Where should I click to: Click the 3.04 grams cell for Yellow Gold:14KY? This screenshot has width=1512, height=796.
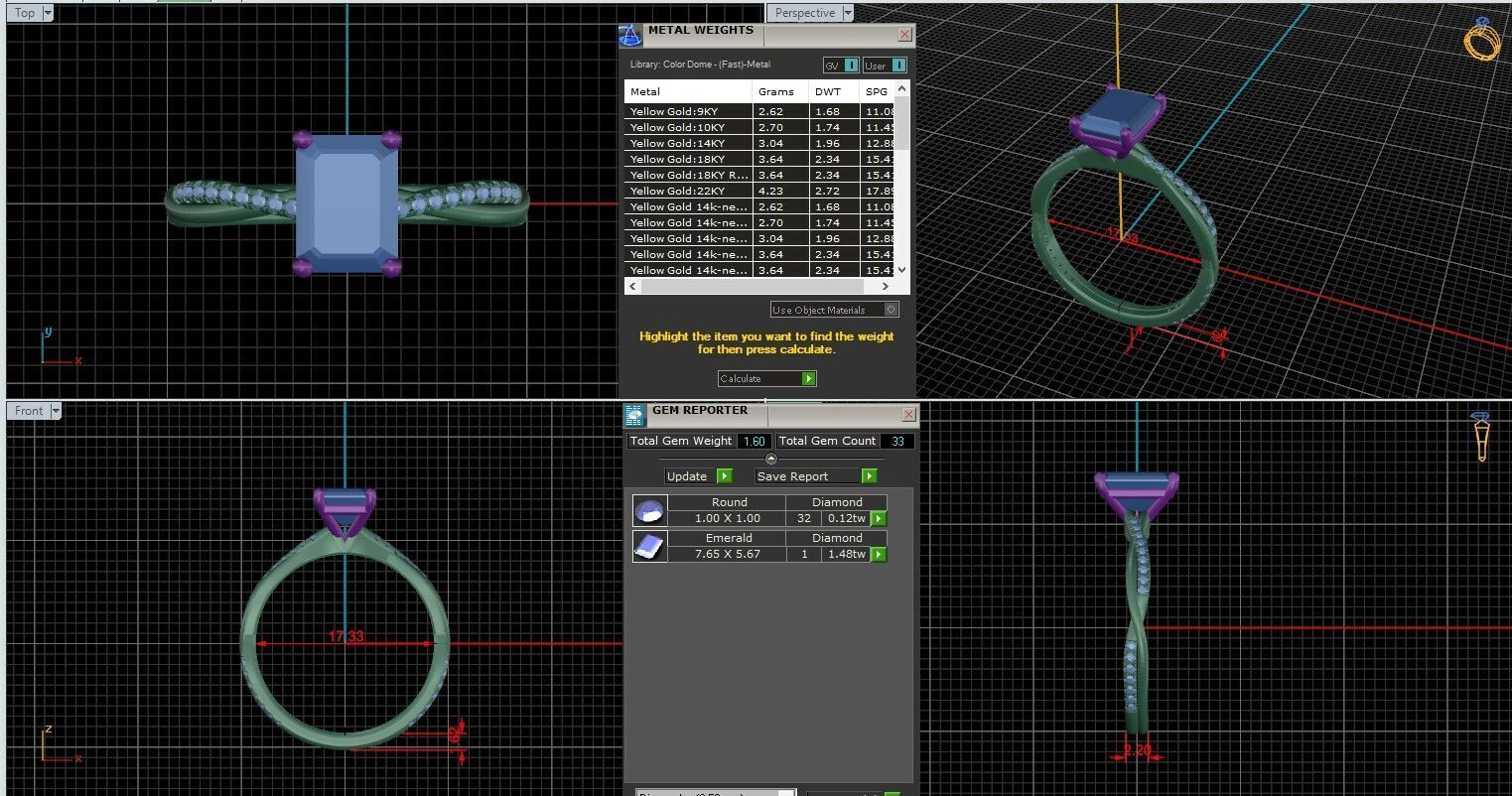(x=780, y=143)
